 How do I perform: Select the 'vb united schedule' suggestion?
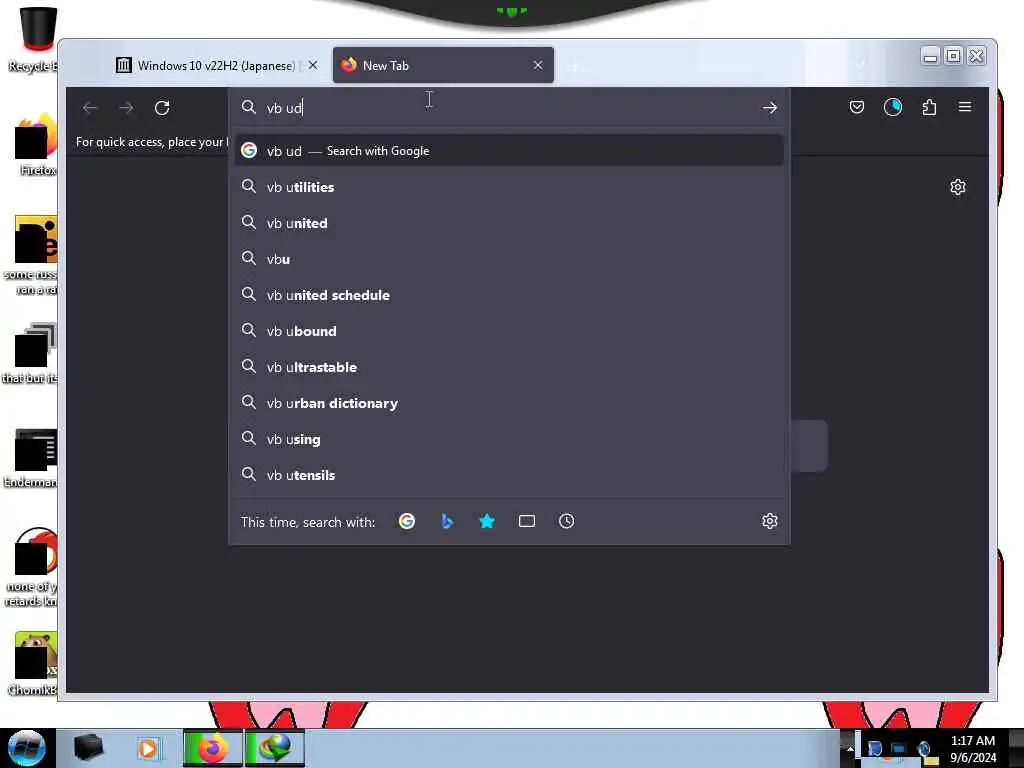(509, 295)
